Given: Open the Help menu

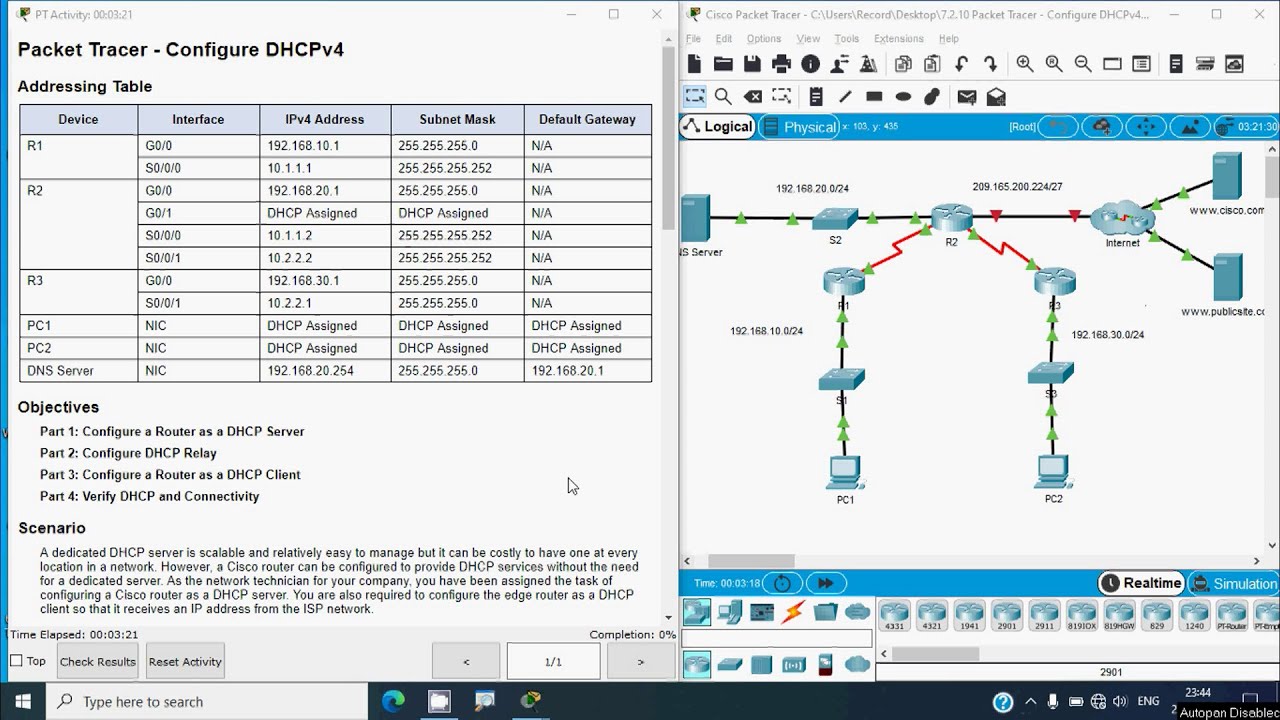Looking at the screenshot, I should click(949, 39).
